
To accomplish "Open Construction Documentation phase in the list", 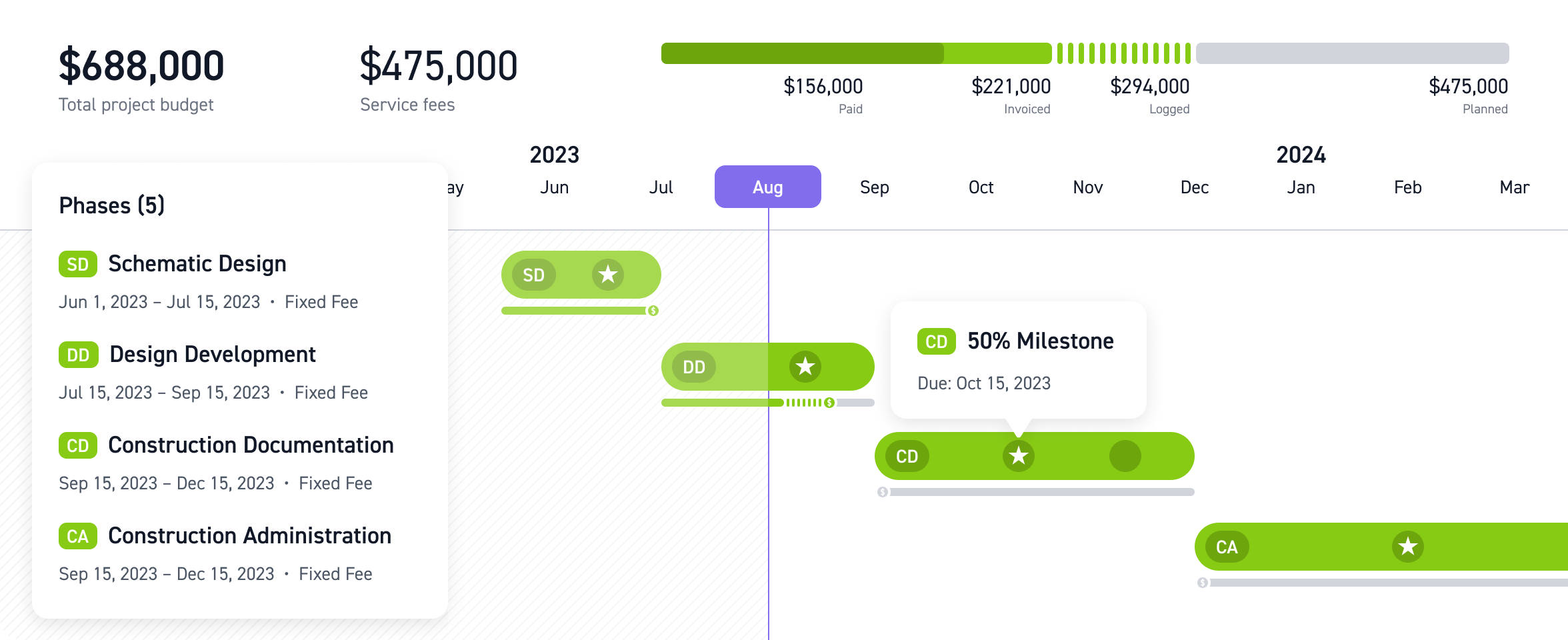I will pyautogui.click(x=250, y=445).
